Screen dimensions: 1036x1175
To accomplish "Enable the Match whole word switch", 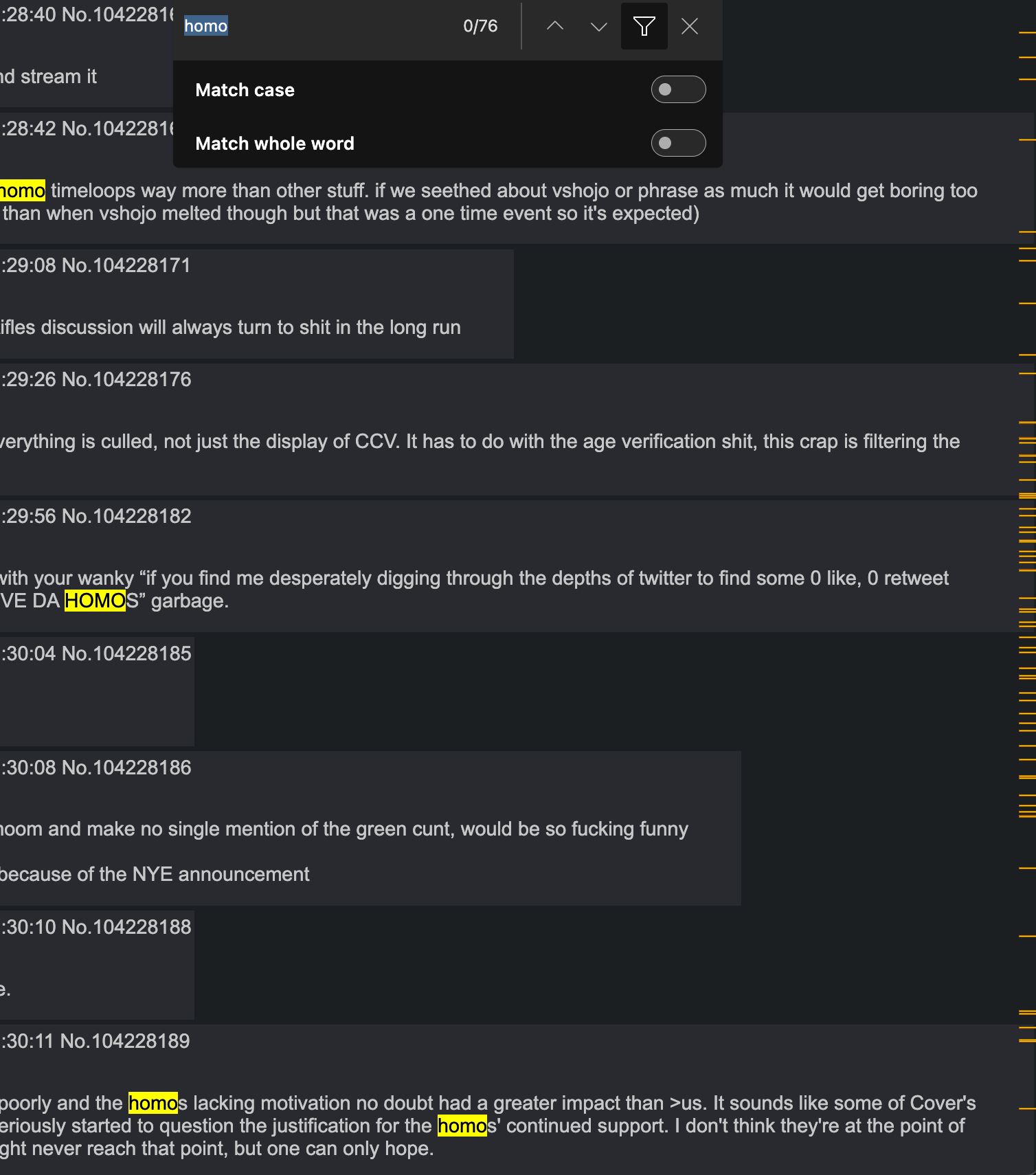I will (679, 143).
